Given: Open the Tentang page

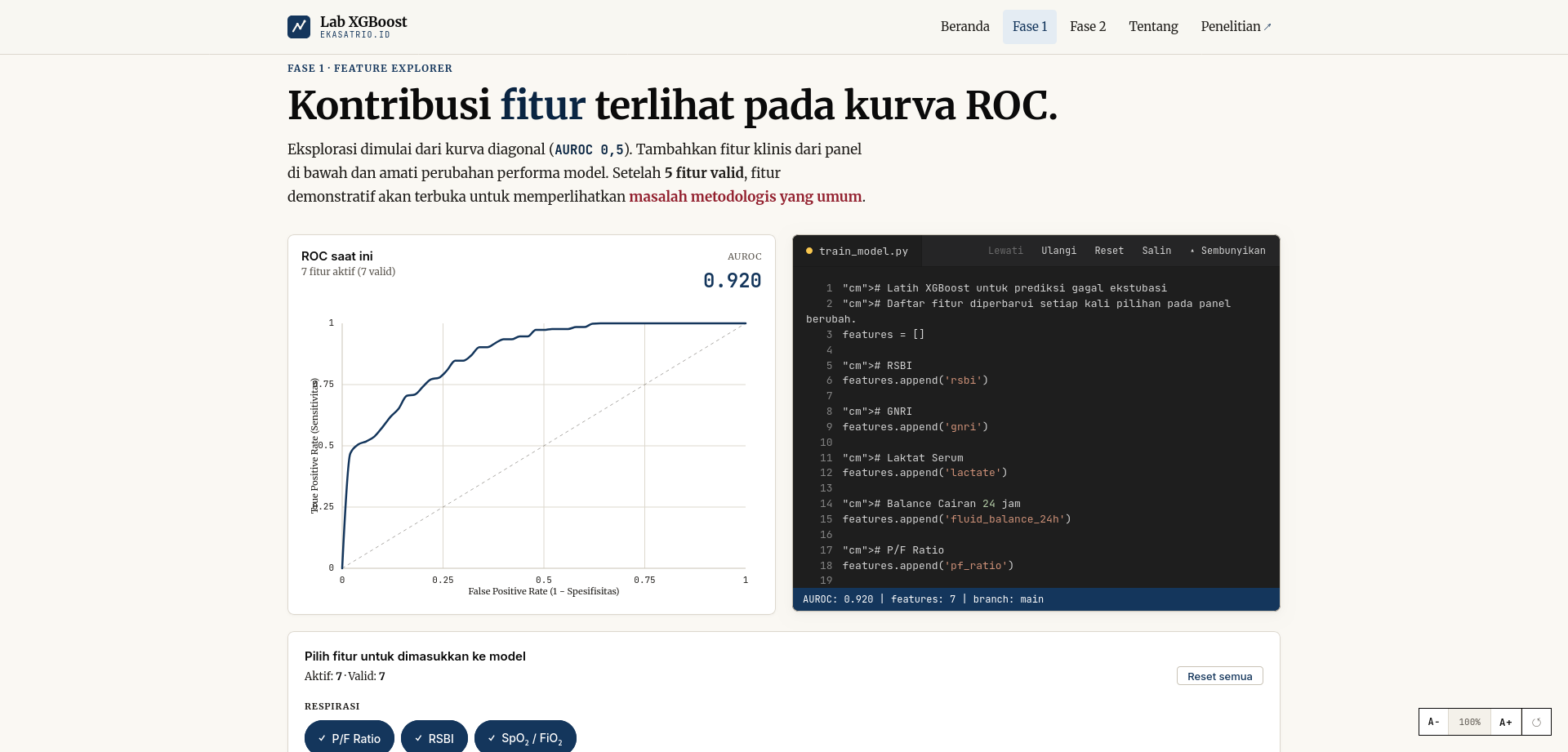Looking at the screenshot, I should [1153, 27].
